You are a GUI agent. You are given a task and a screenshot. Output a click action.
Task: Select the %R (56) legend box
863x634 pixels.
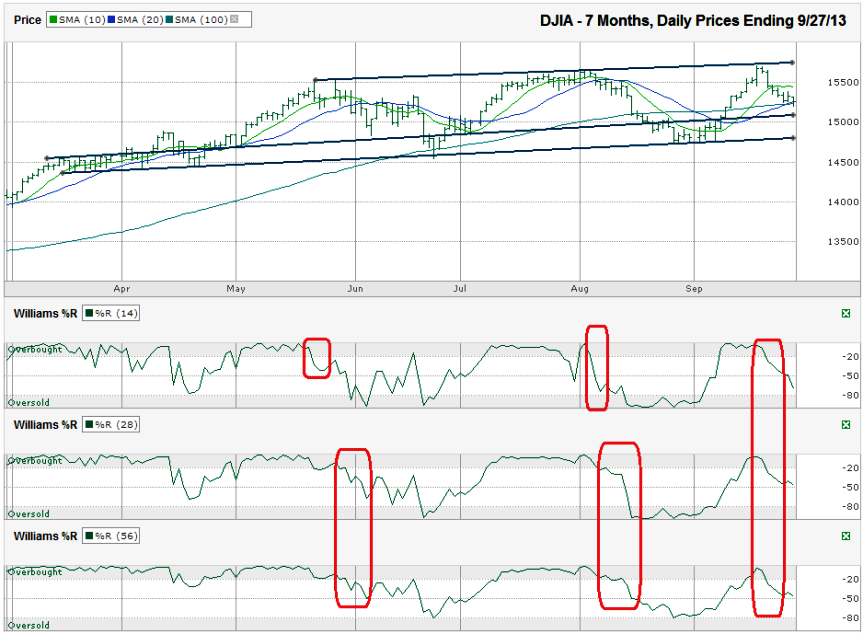[111, 536]
